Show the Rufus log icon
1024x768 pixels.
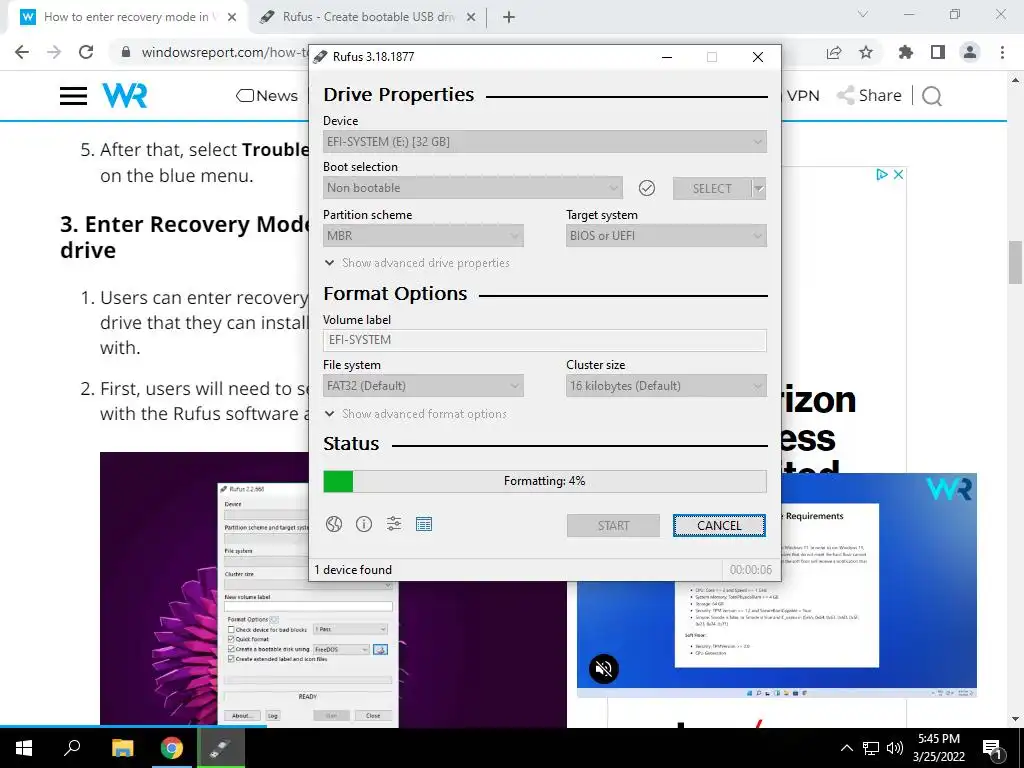coord(424,524)
